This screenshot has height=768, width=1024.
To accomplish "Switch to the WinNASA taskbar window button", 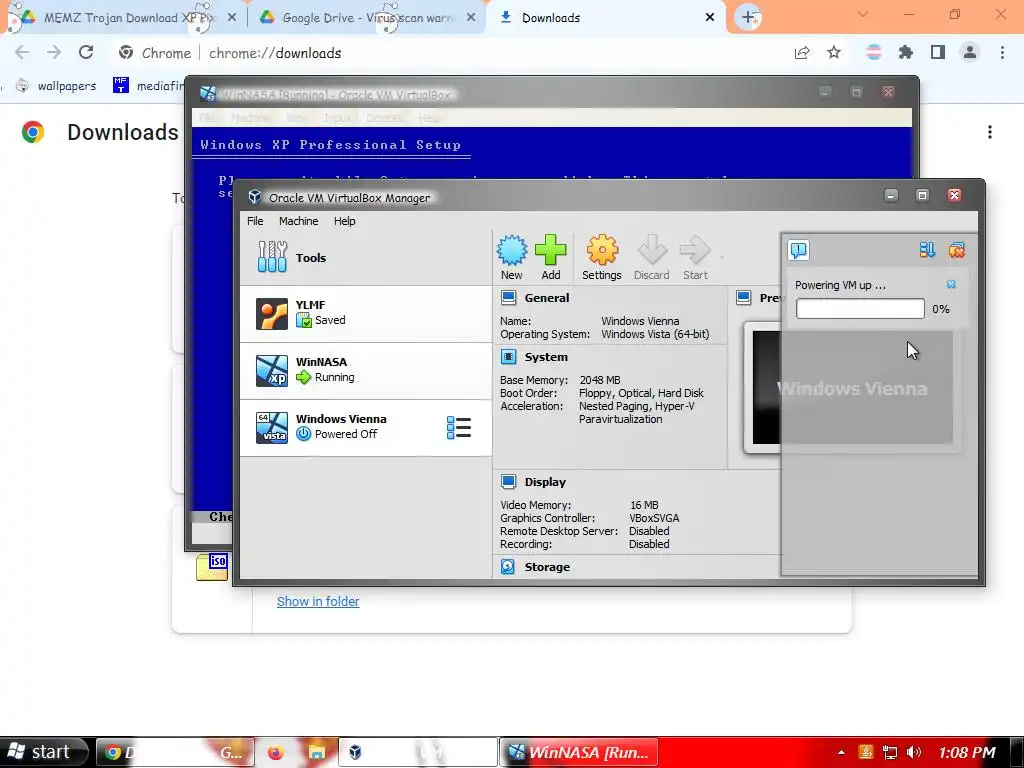I will 579,752.
